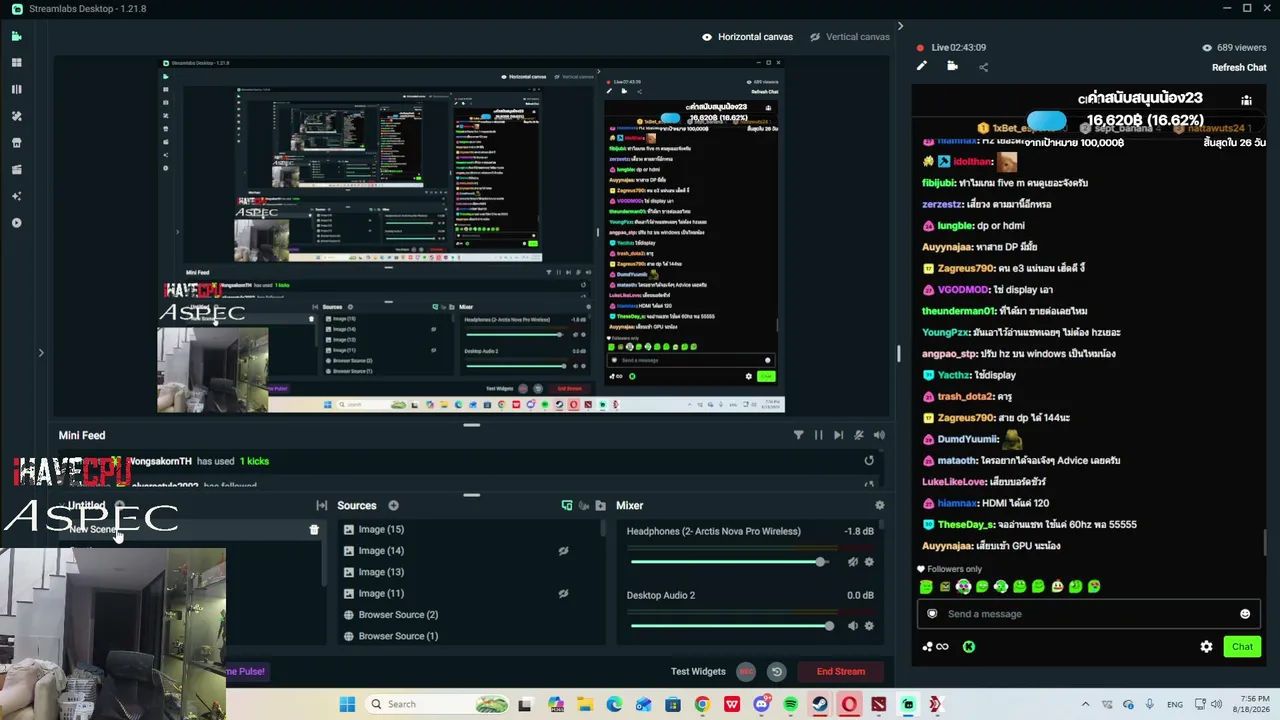This screenshot has height=720, width=1280.
Task: Filter Mini Feed events with funnel icon
Action: tap(798, 435)
